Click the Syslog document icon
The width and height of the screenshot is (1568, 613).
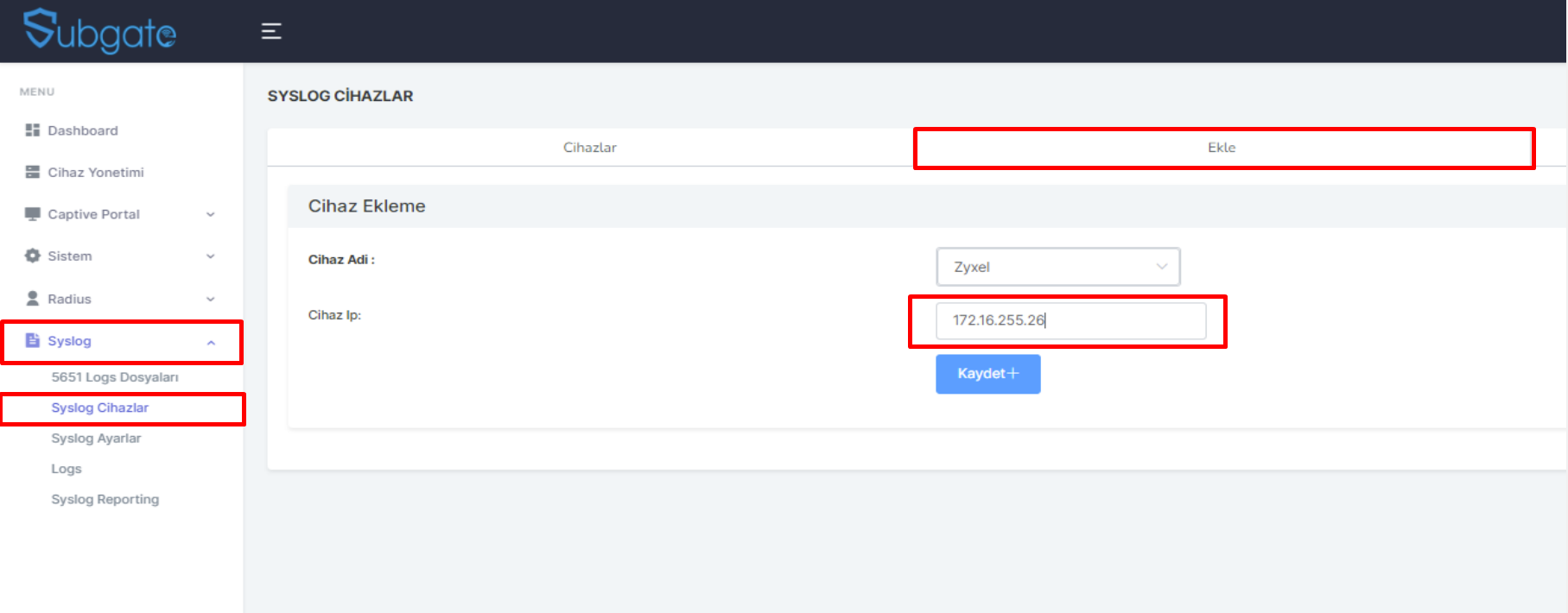coord(33,340)
